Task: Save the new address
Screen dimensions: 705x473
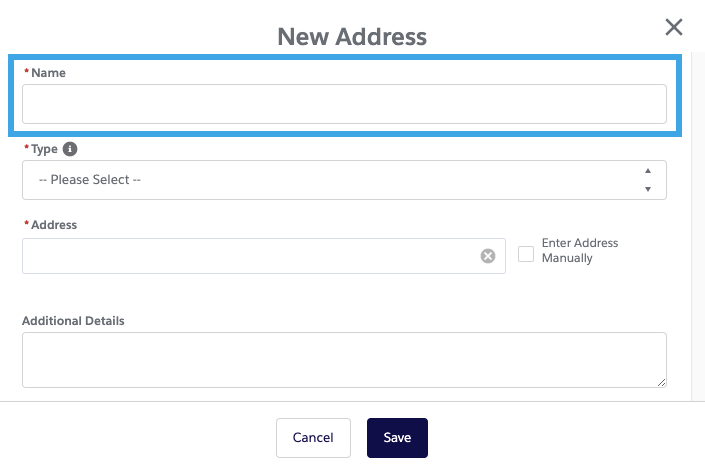Action: (397, 438)
